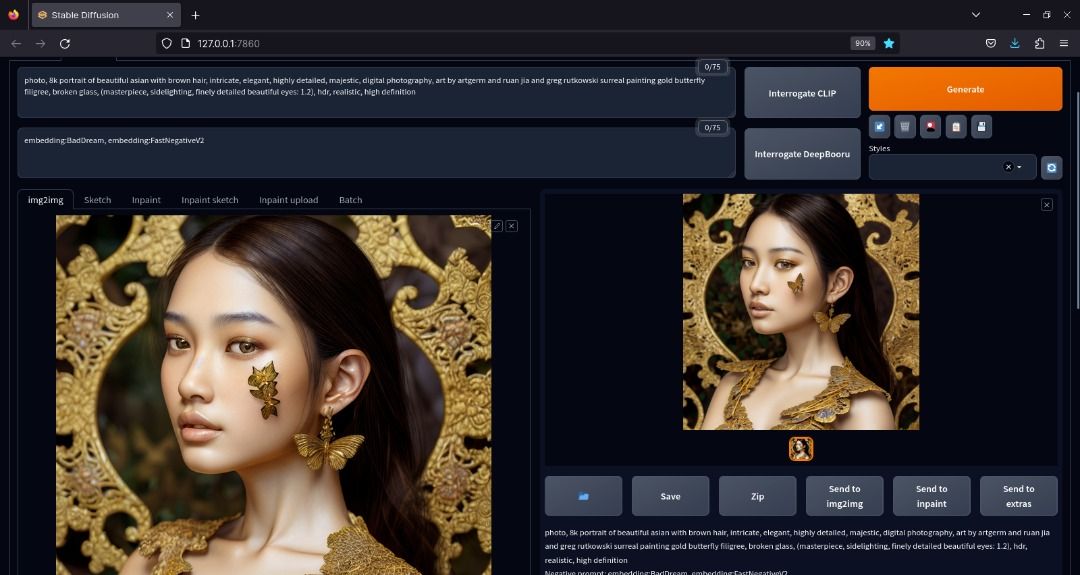Expand the Styles dropdown arrow

tap(1020, 167)
